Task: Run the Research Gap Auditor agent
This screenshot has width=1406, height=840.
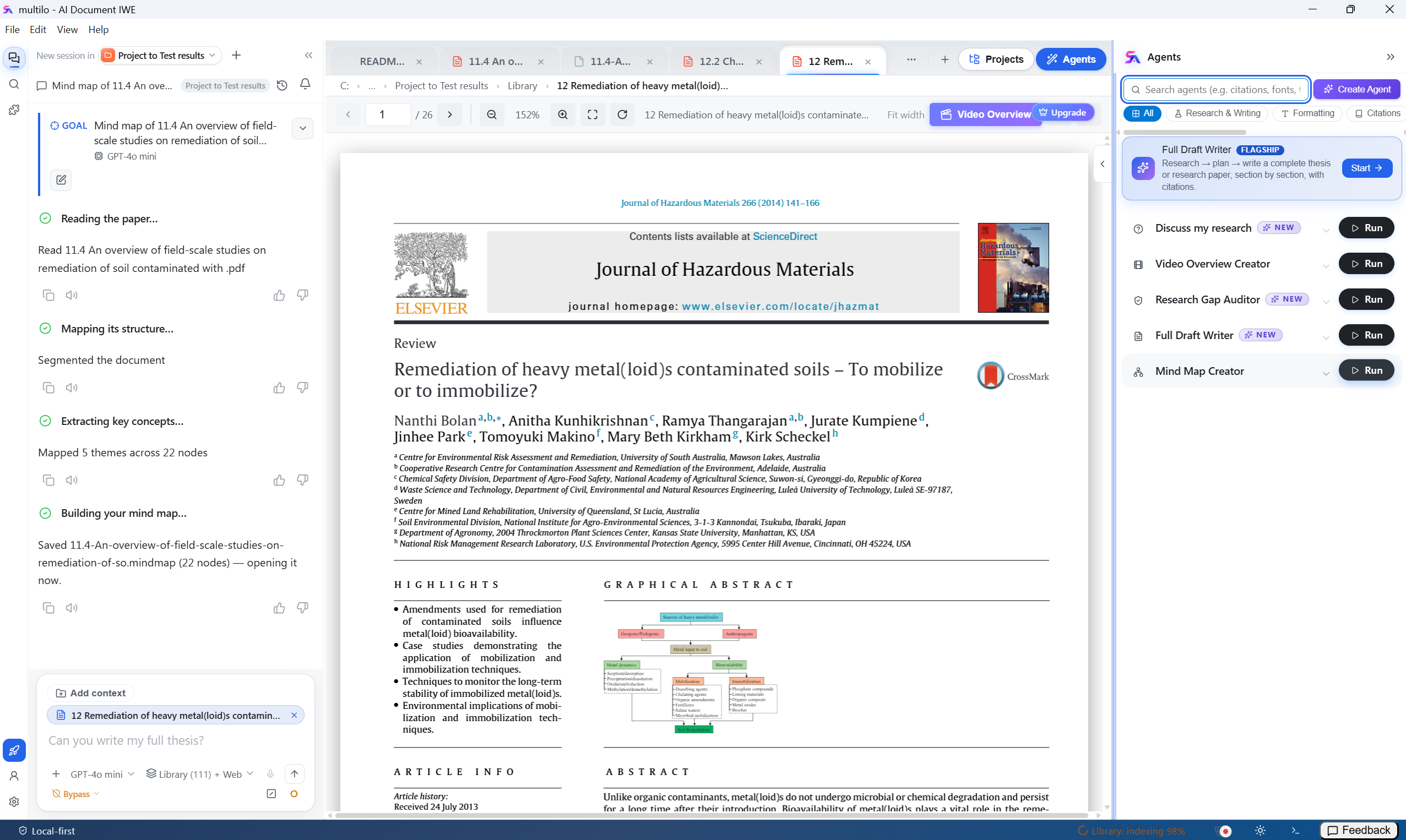Action: [1366, 299]
